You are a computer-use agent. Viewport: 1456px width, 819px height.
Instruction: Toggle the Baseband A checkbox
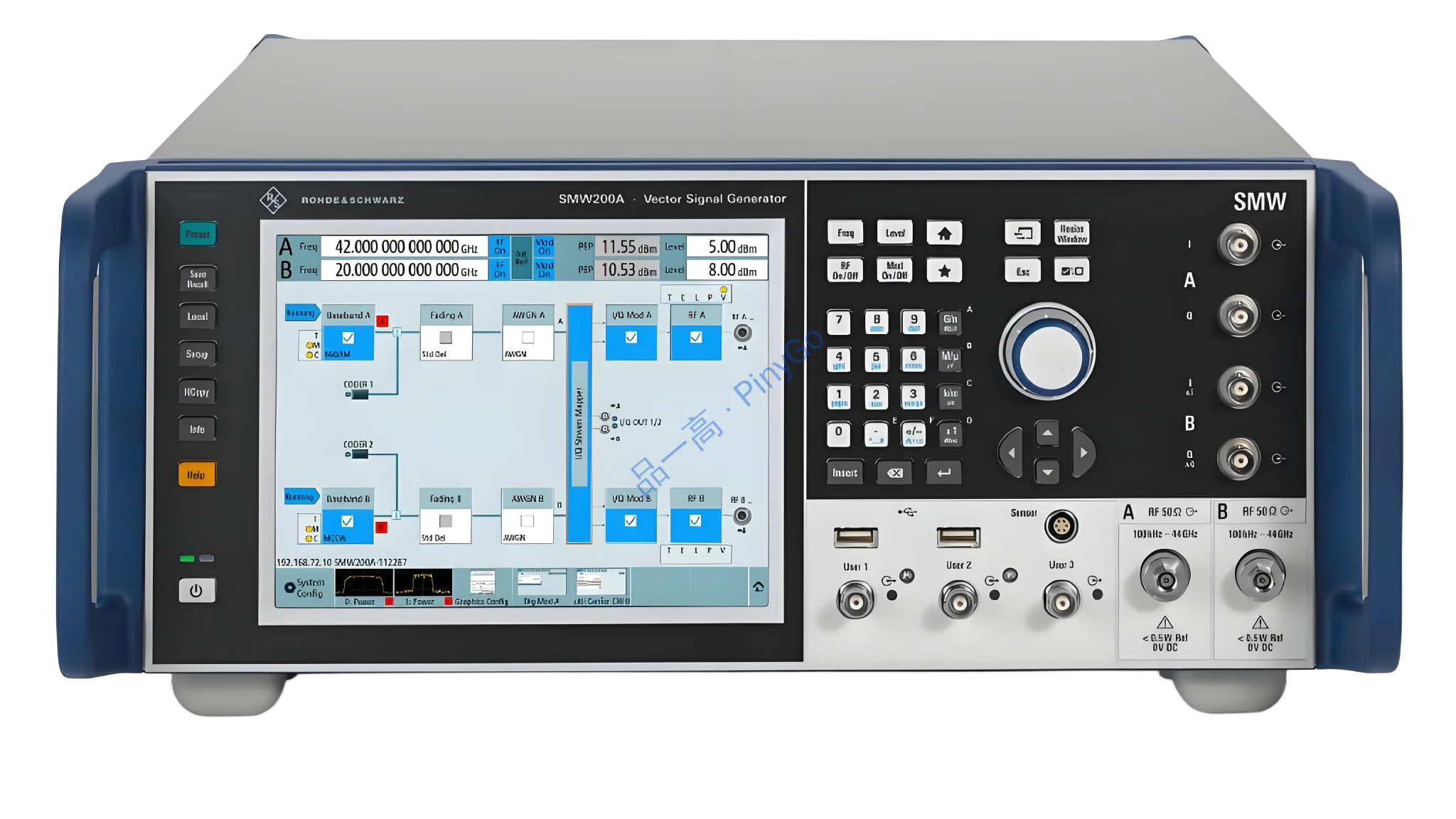pyautogui.click(x=348, y=338)
